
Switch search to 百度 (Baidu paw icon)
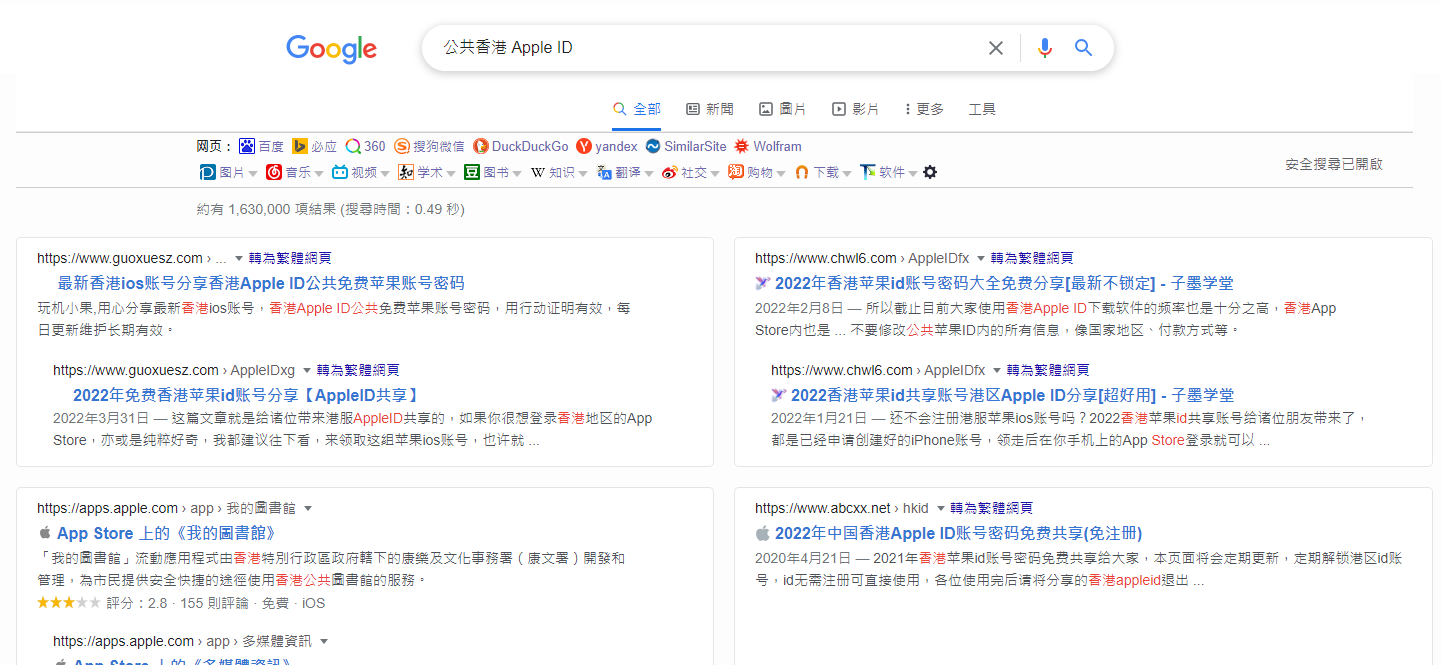tap(261, 146)
